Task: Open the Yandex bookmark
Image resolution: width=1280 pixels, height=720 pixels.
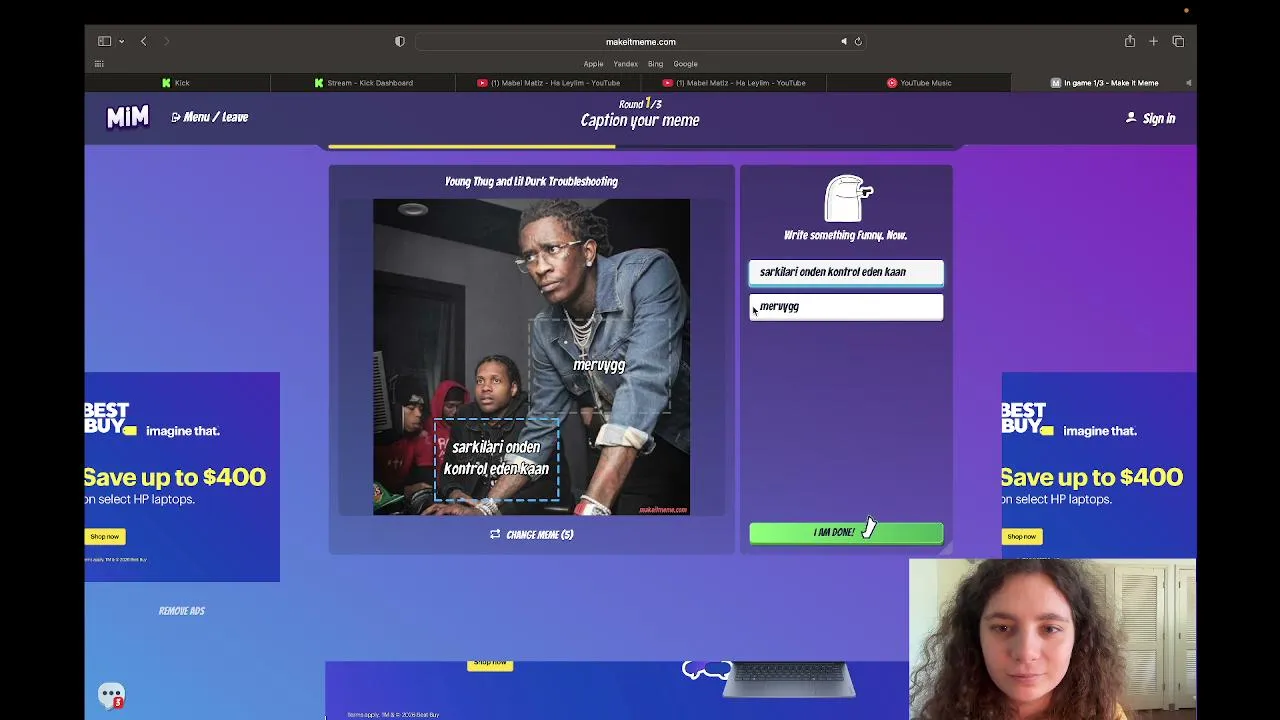Action: (x=625, y=64)
